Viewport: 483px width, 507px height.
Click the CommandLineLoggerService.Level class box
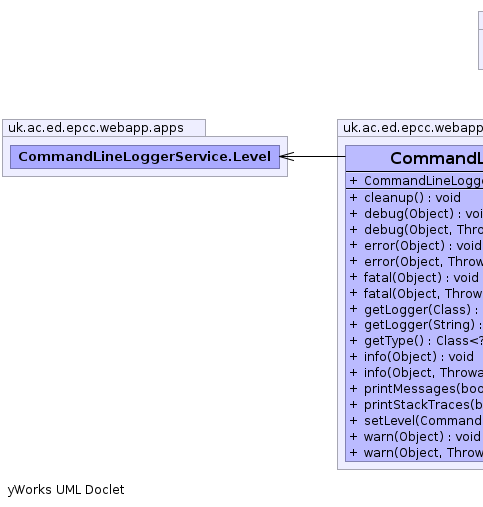145,157
